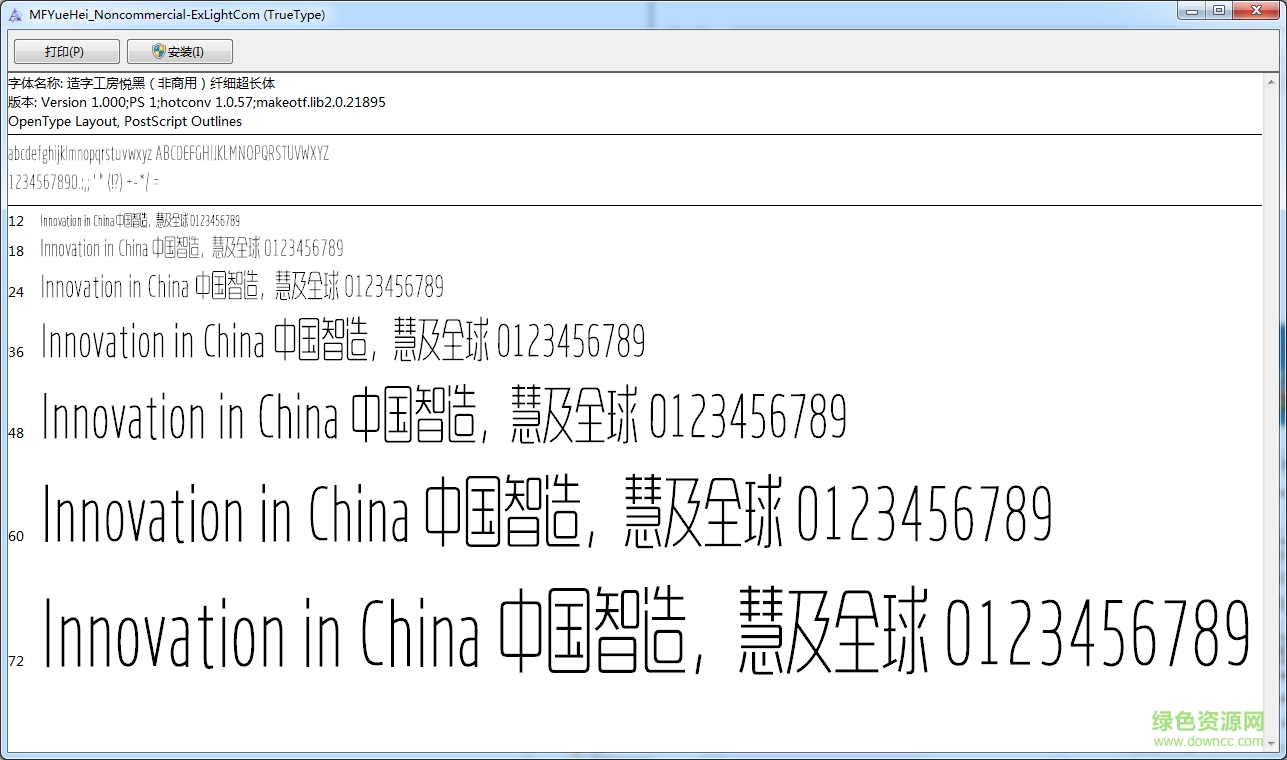1287x760 pixels.
Task: Click the 安装(I) install button
Action: tap(180, 51)
